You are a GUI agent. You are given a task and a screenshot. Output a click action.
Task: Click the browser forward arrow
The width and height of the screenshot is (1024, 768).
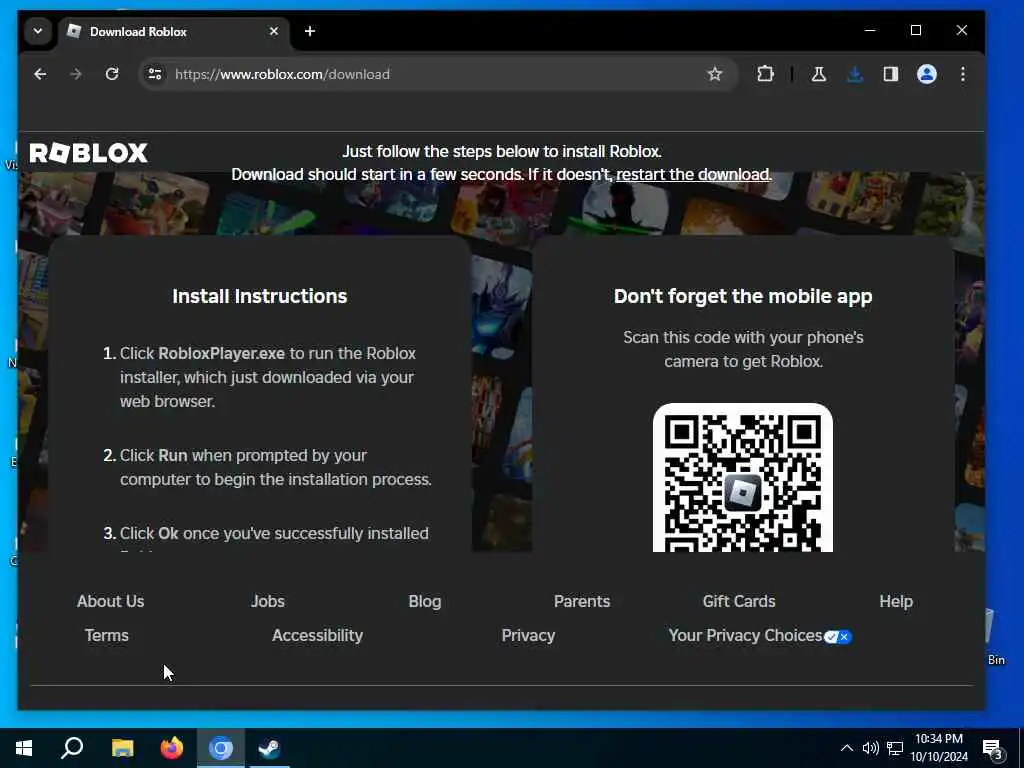tap(76, 74)
